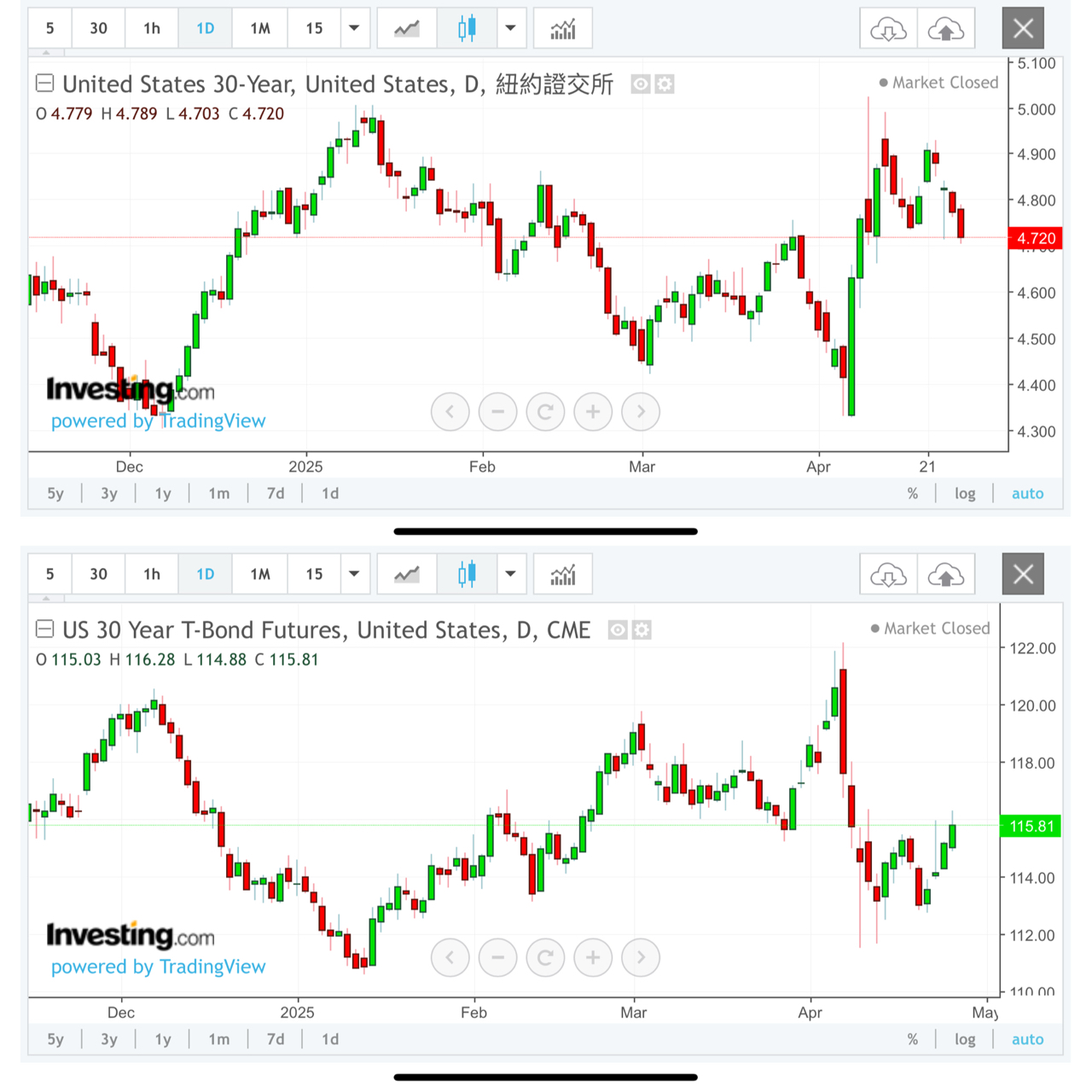Switch to the 1D timeframe tab
The image size is (1092, 1092).
205,27
